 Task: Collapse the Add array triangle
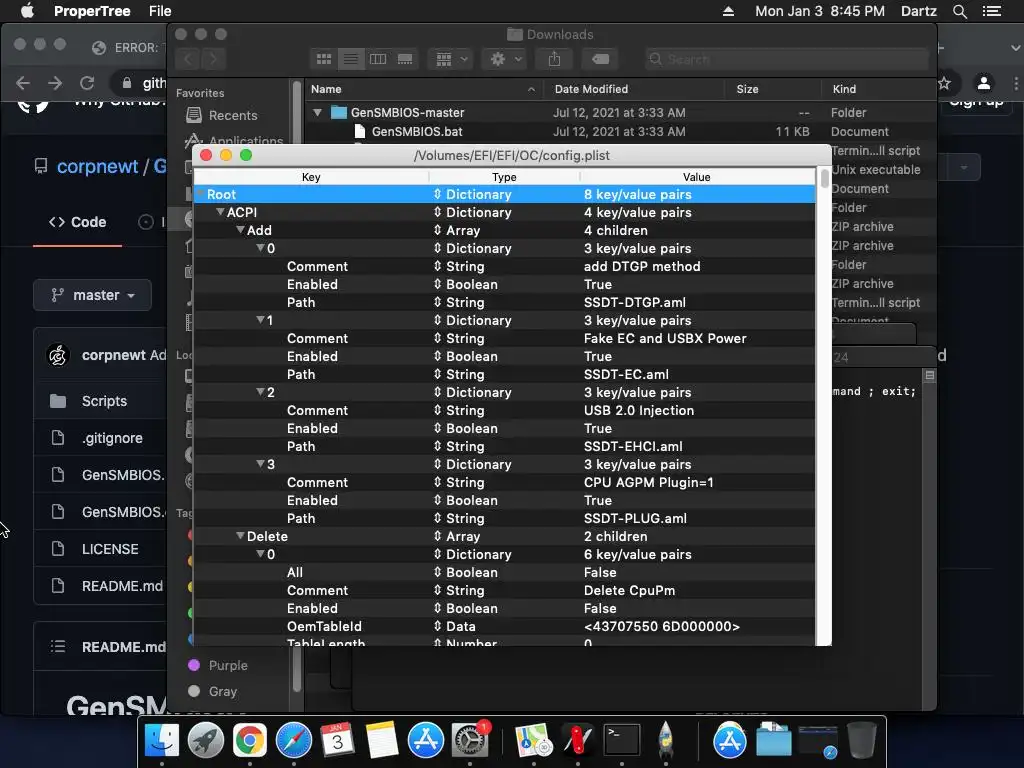240,230
